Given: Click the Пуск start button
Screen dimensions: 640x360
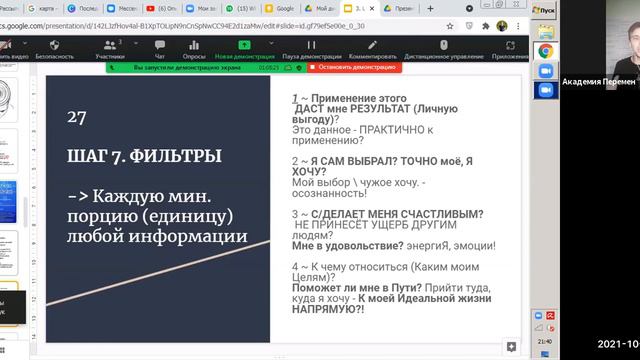Looking at the screenshot, I should click(x=544, y=11).
